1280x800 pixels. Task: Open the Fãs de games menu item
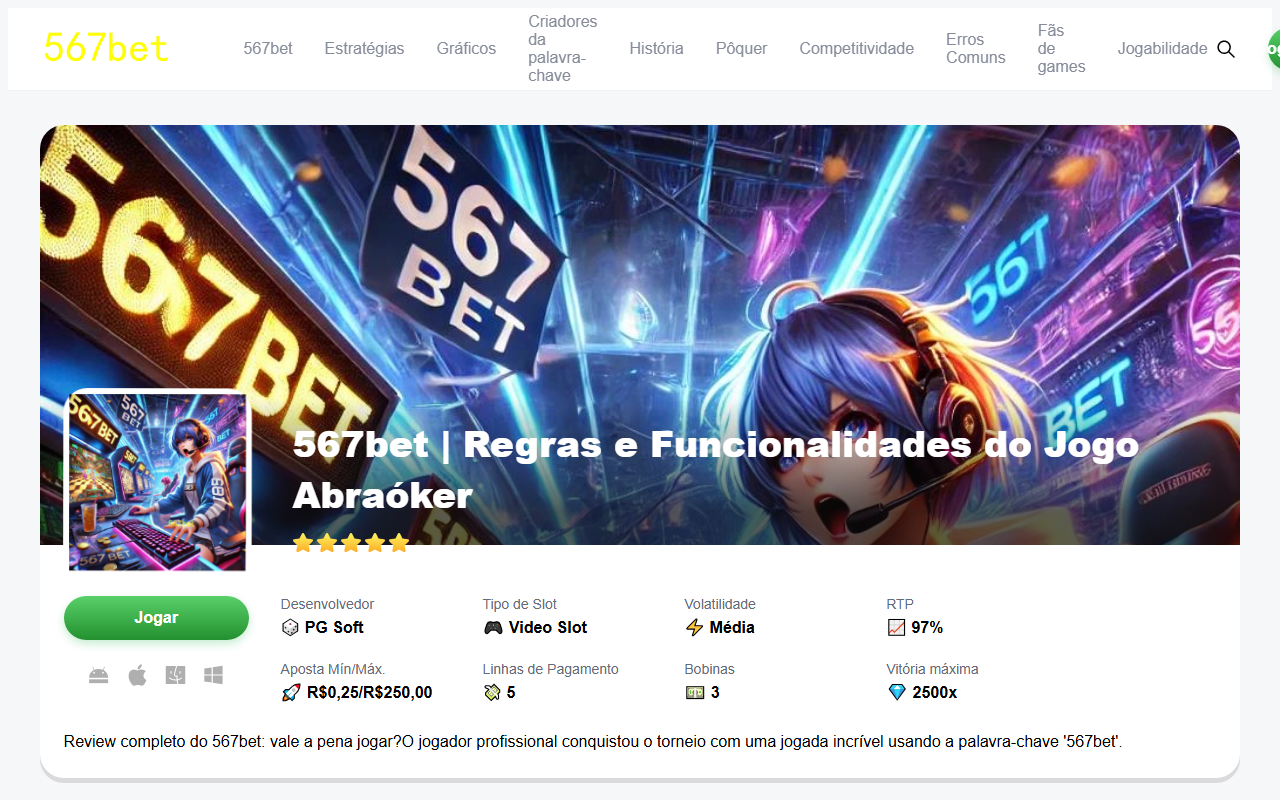pos(1061,49)
